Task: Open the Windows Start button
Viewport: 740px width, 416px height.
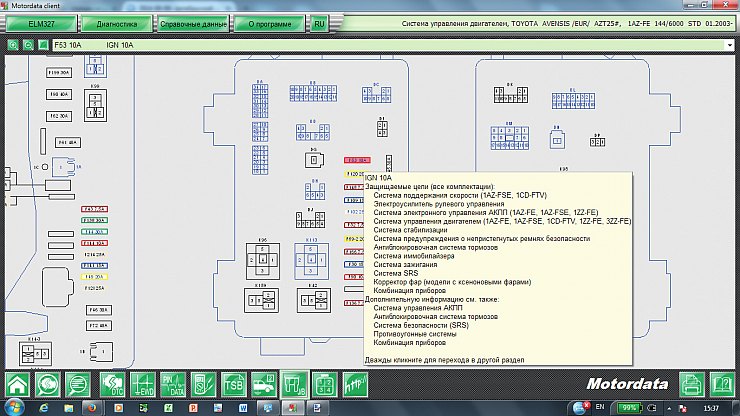Action: pos(14,408)
